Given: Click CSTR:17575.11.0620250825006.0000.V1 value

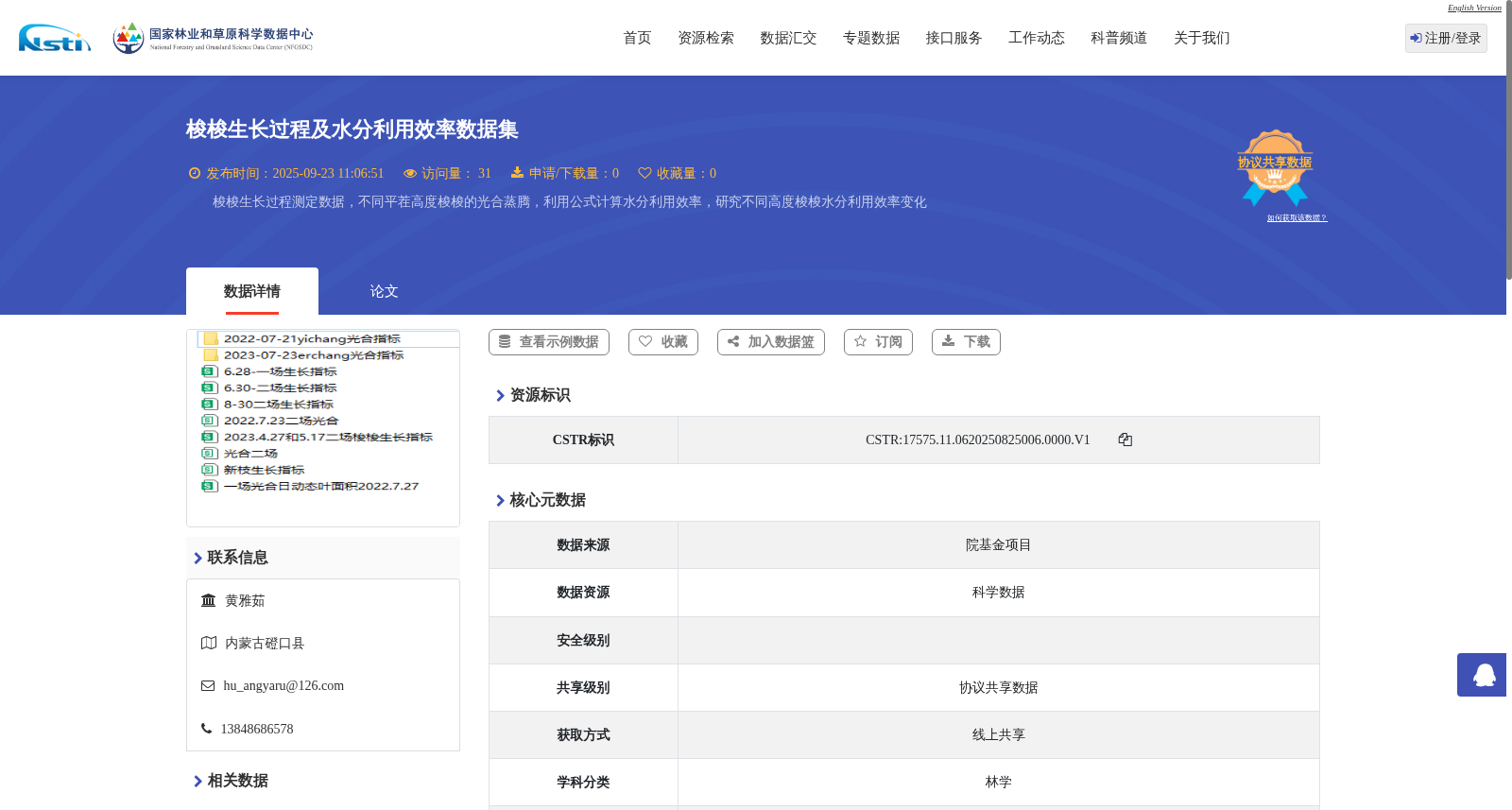Looking at the screenshot, I should 978,439.
